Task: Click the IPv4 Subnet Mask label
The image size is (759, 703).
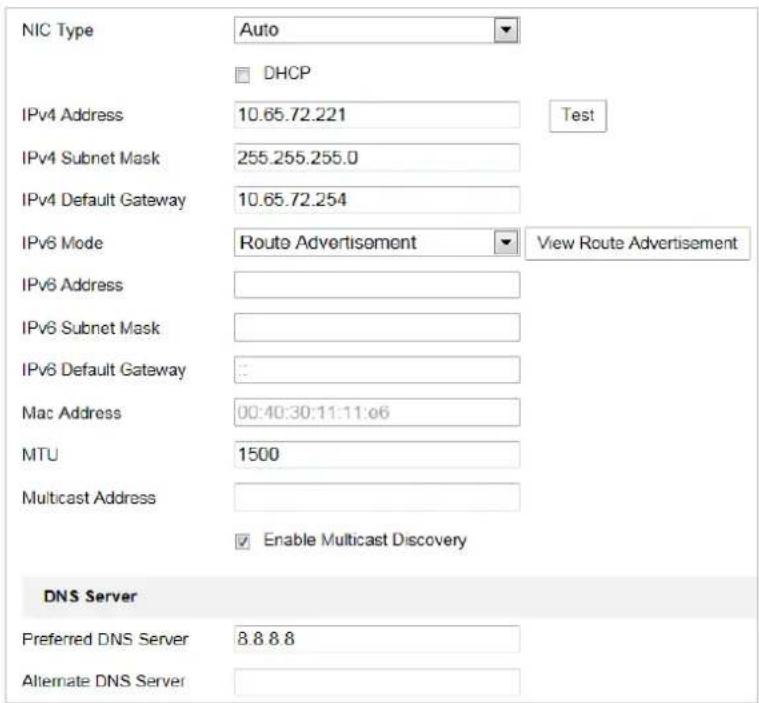Action: pyautogui.click(x=91, y=158)
